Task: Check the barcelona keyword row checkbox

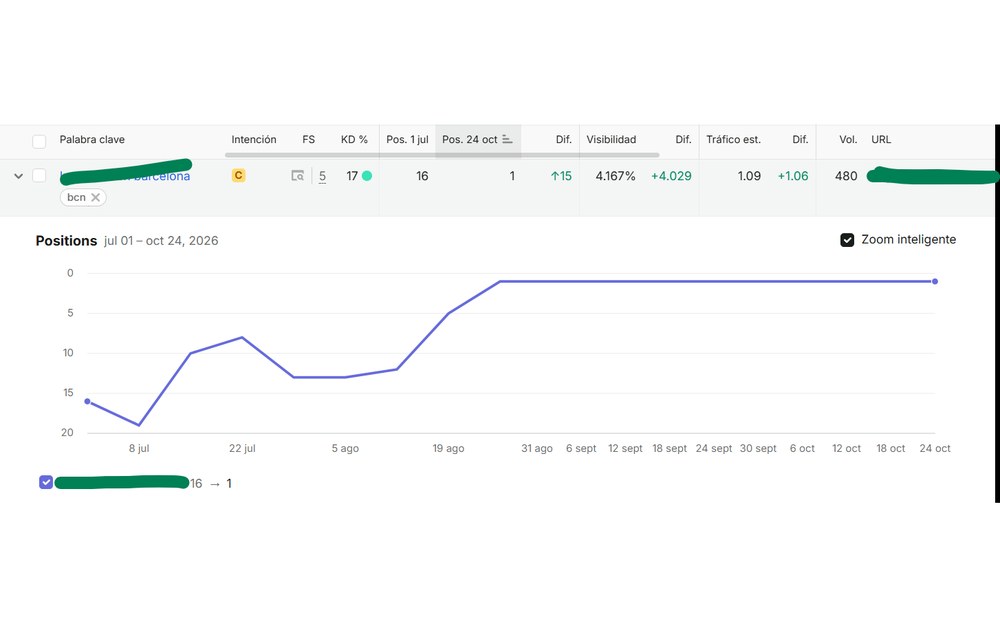Action: pos(39,175)
